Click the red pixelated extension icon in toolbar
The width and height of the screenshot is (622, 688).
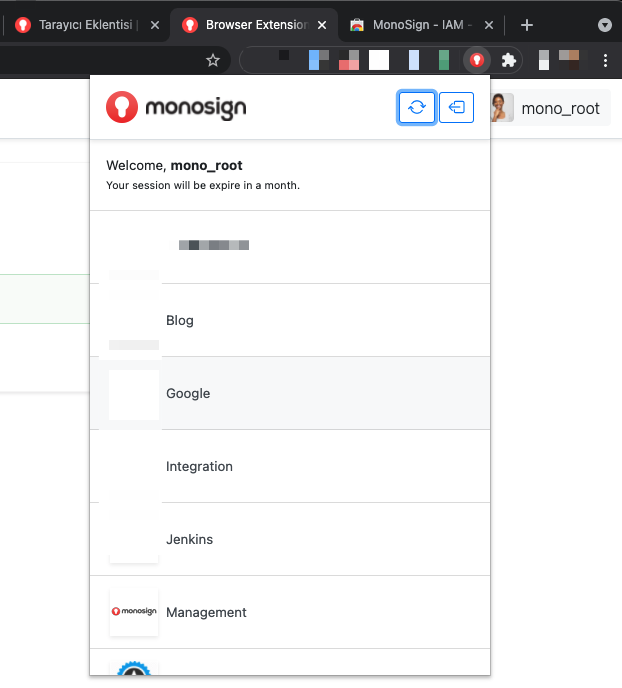pos(349,60)
